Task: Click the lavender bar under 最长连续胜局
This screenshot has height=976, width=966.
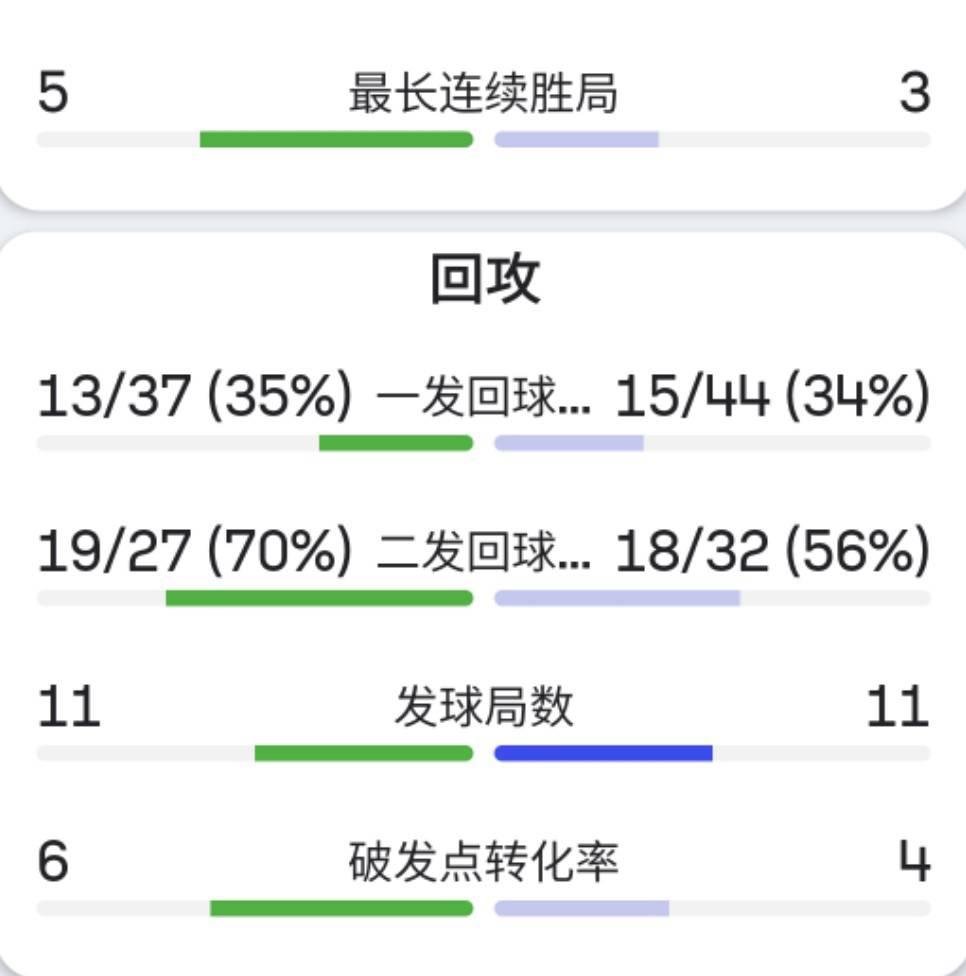Action: [576, 139]
